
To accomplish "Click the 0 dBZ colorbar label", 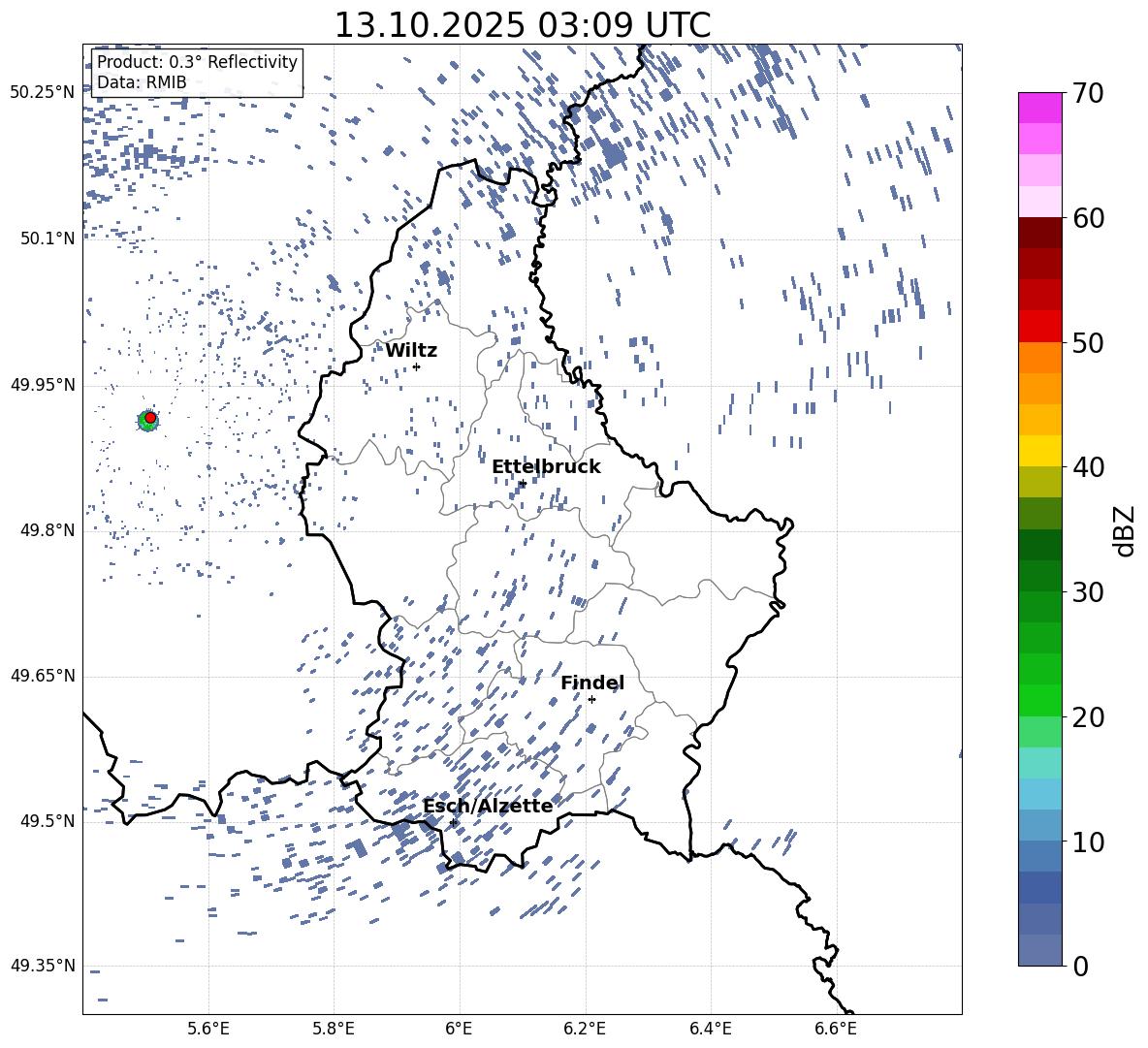I will pyautogui.click(x=1079, y=966).
